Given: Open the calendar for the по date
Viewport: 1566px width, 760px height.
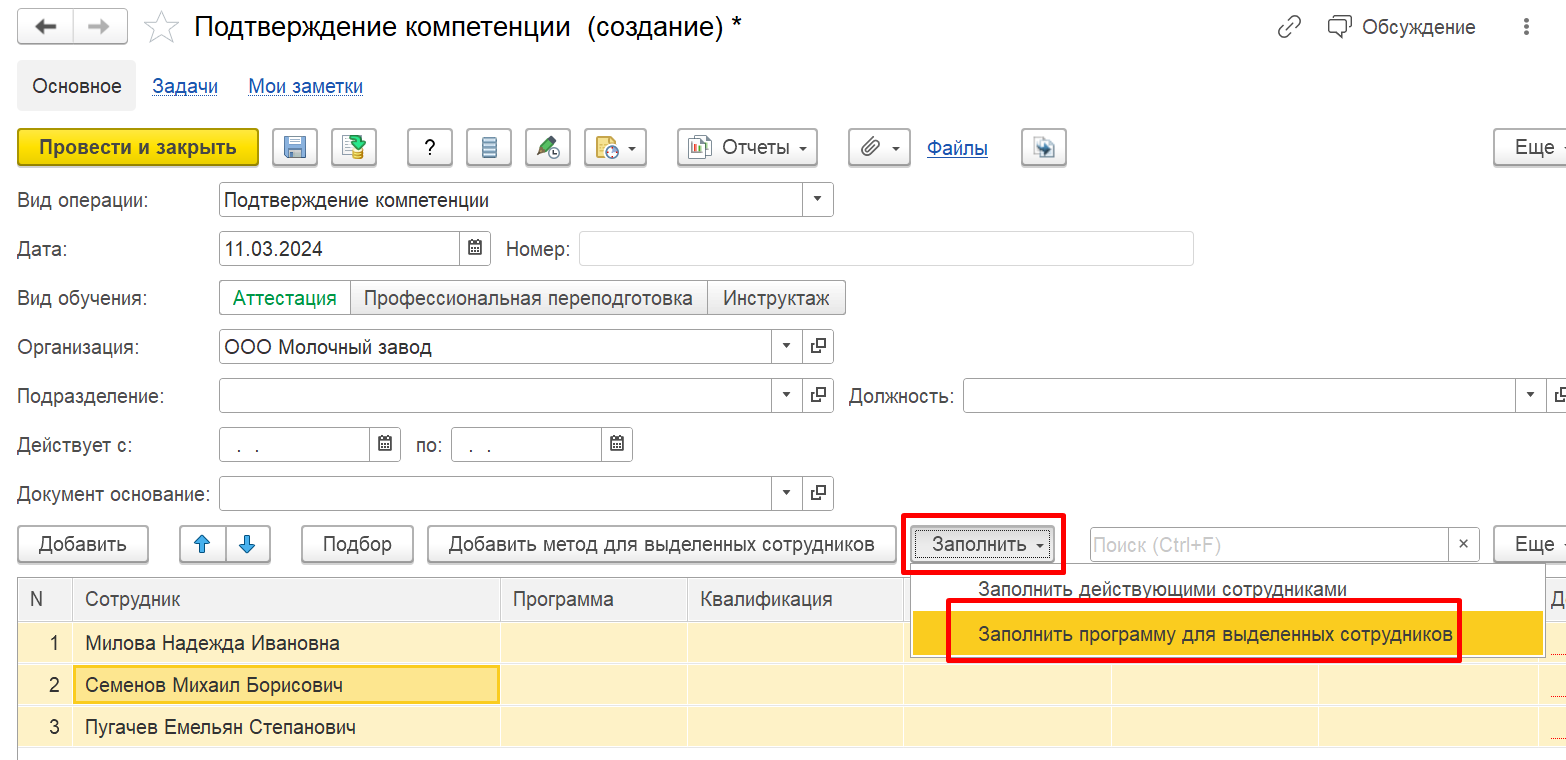Looking at the screenshot, I should point(617,445).
